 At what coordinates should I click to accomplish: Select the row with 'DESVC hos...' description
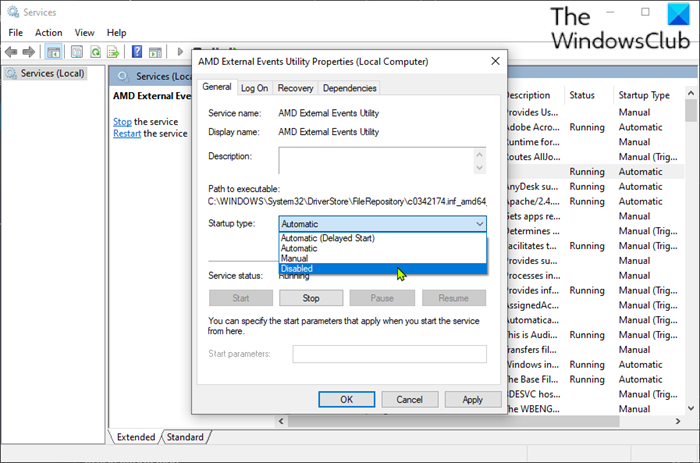tap(596, 394)
